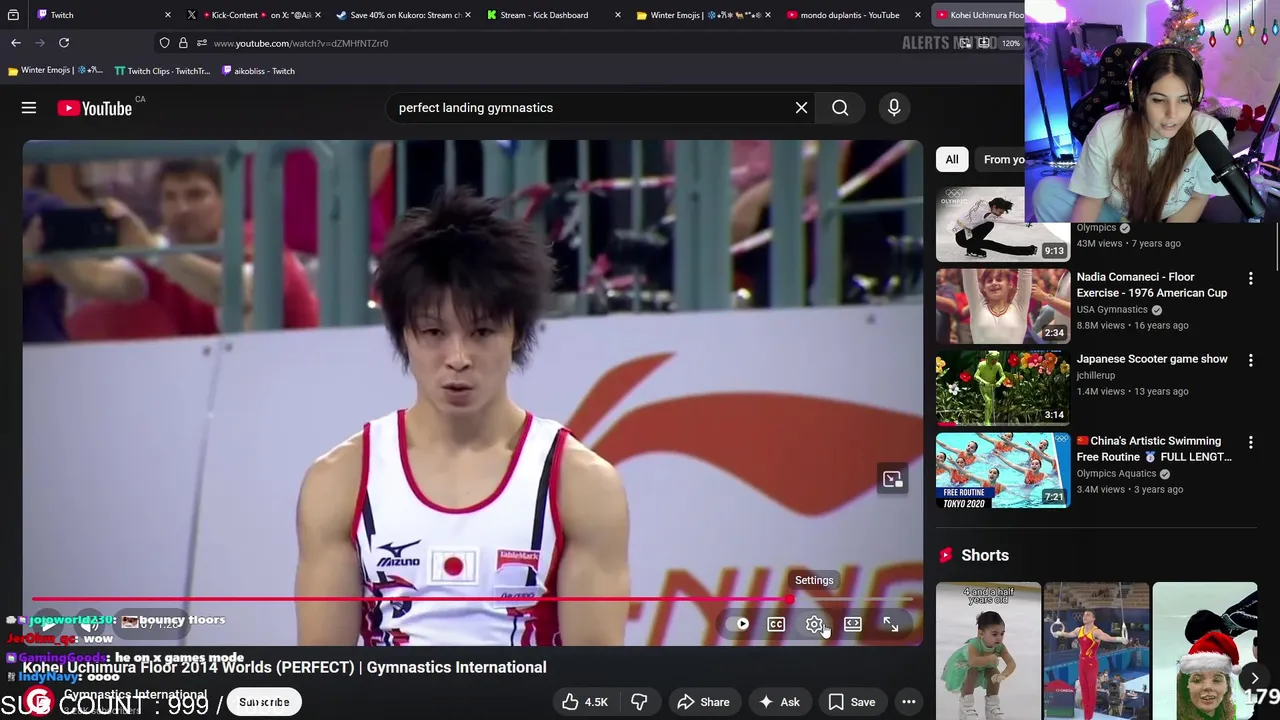
Task: Open Nadia Comaneci Floor Exercise video title
Action: click(1151, 285)
